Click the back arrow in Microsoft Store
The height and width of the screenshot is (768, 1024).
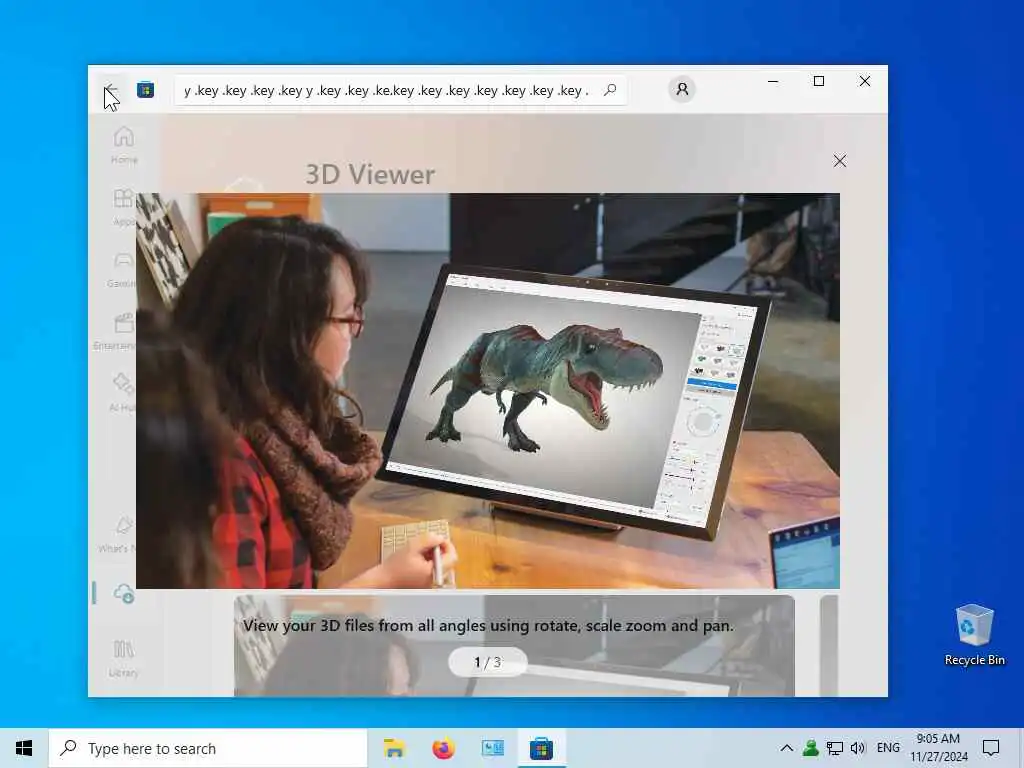point(111,89)
